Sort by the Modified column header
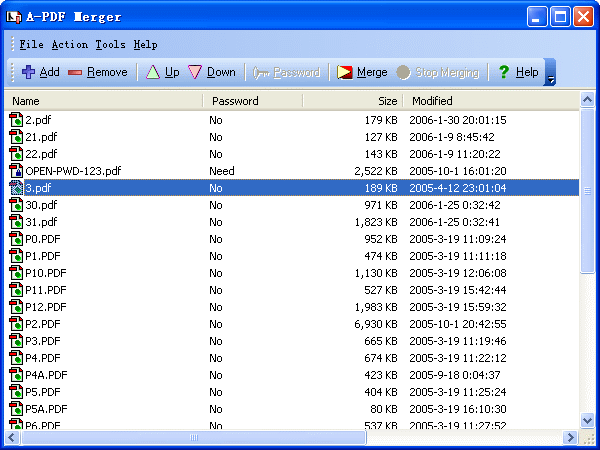The width and height of the screenshot is (600, 450). coord(491,101)
